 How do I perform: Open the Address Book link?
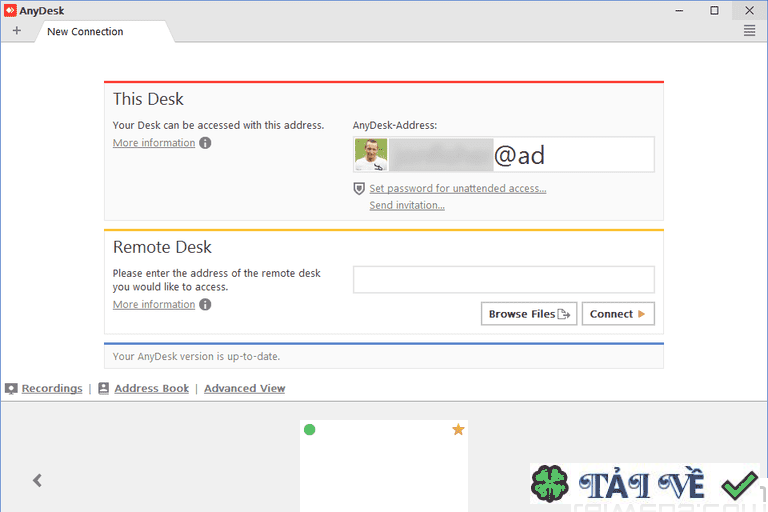(151, 389)
